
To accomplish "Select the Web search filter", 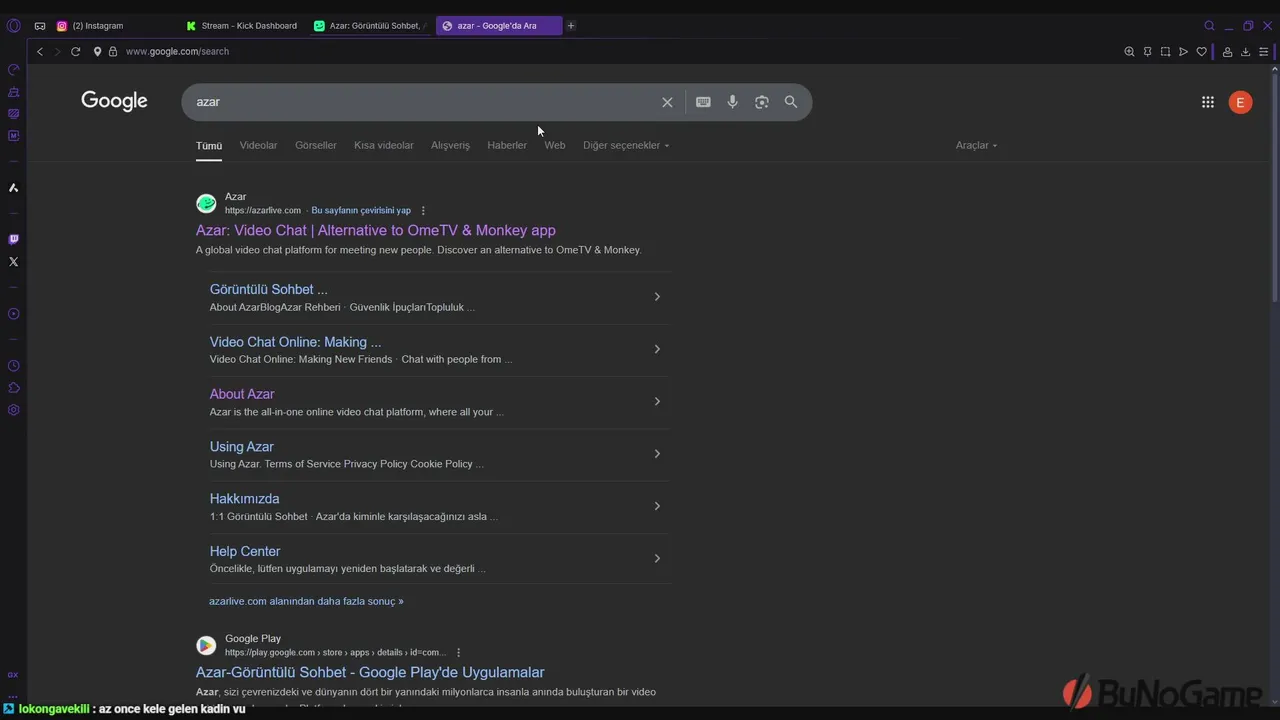I will coord(555,145).
